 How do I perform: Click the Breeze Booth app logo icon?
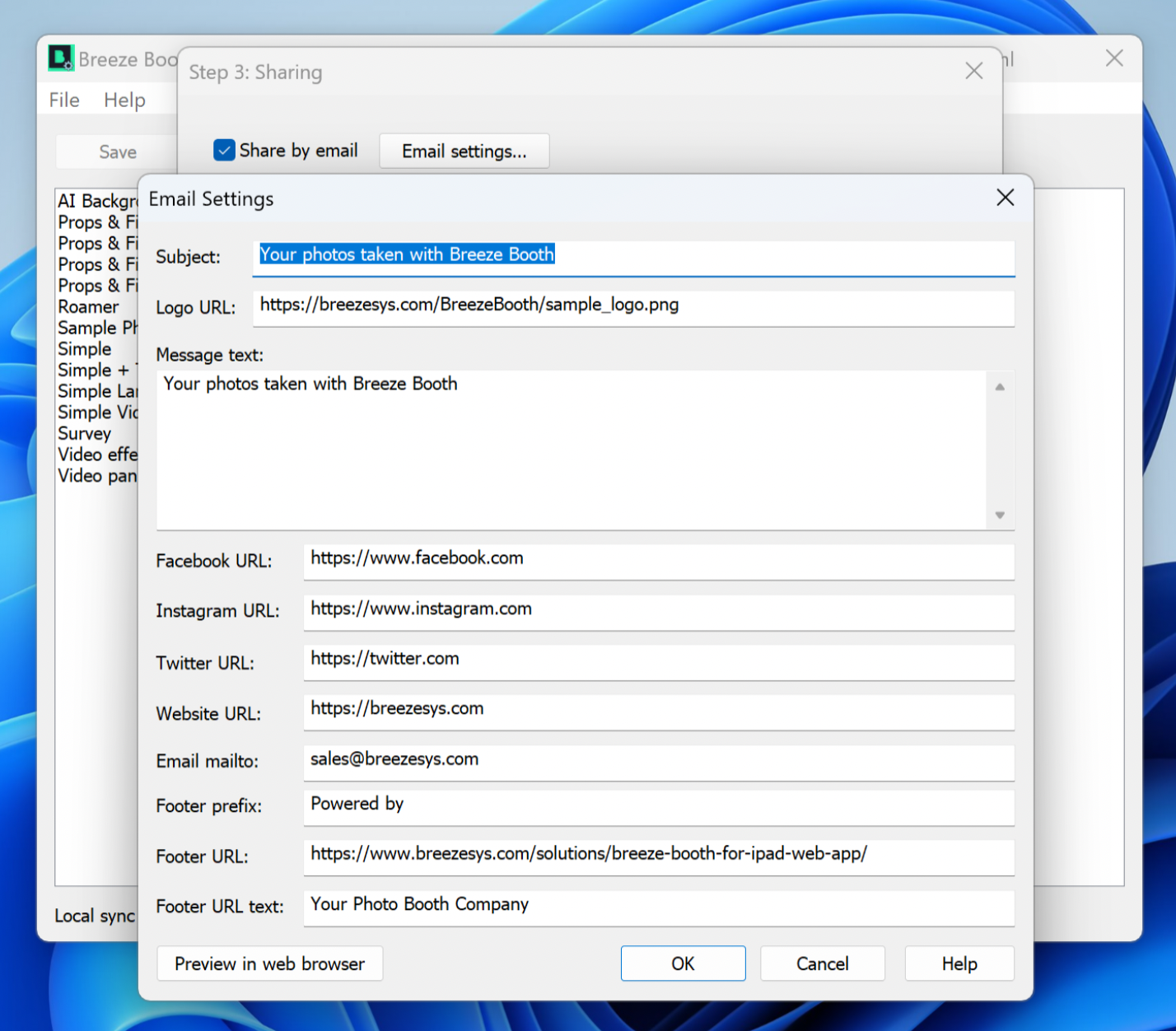click(x=61, y=58)
